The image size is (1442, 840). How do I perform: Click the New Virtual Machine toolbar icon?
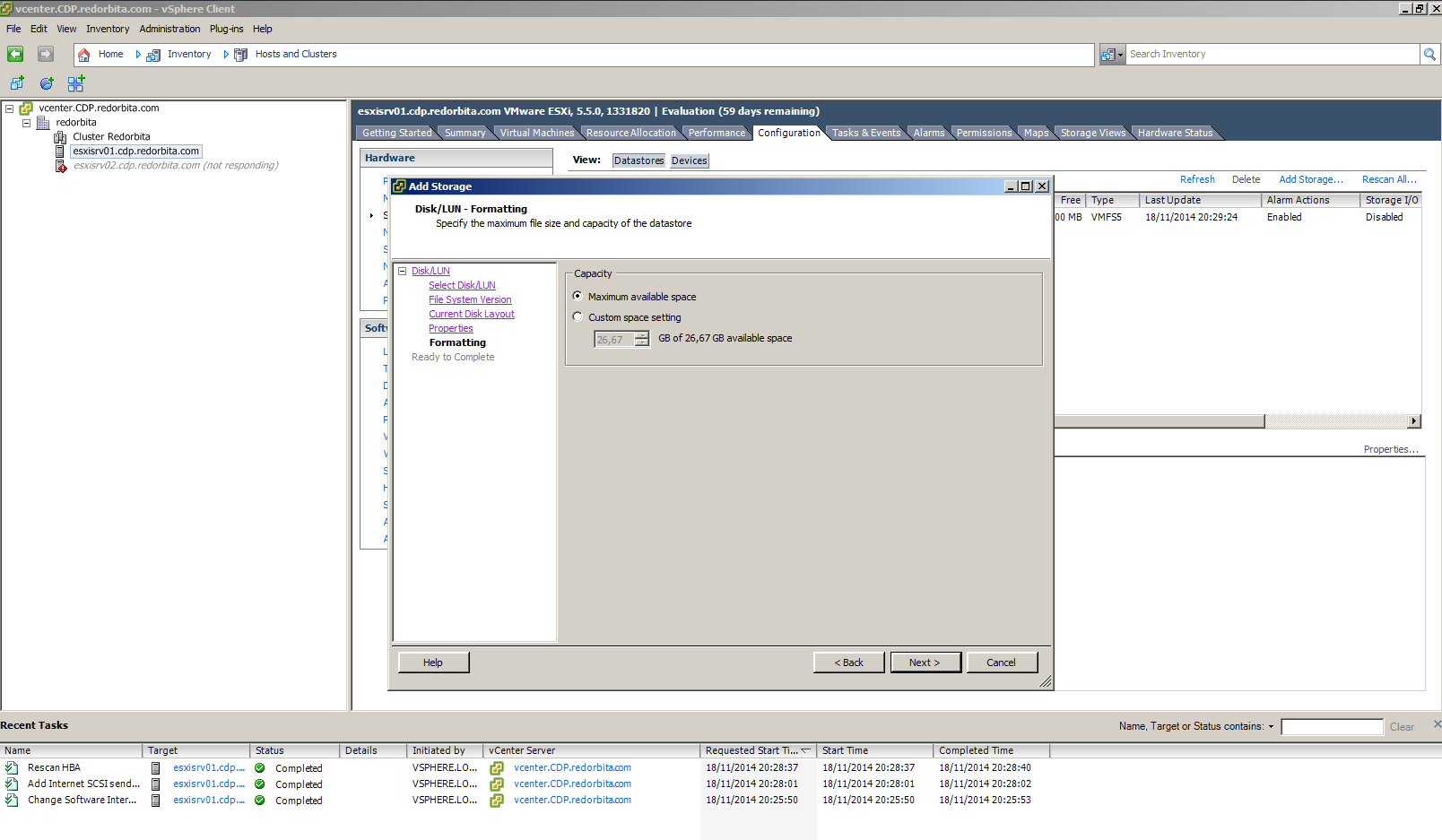pyautogui.click(x=17, y=83)
